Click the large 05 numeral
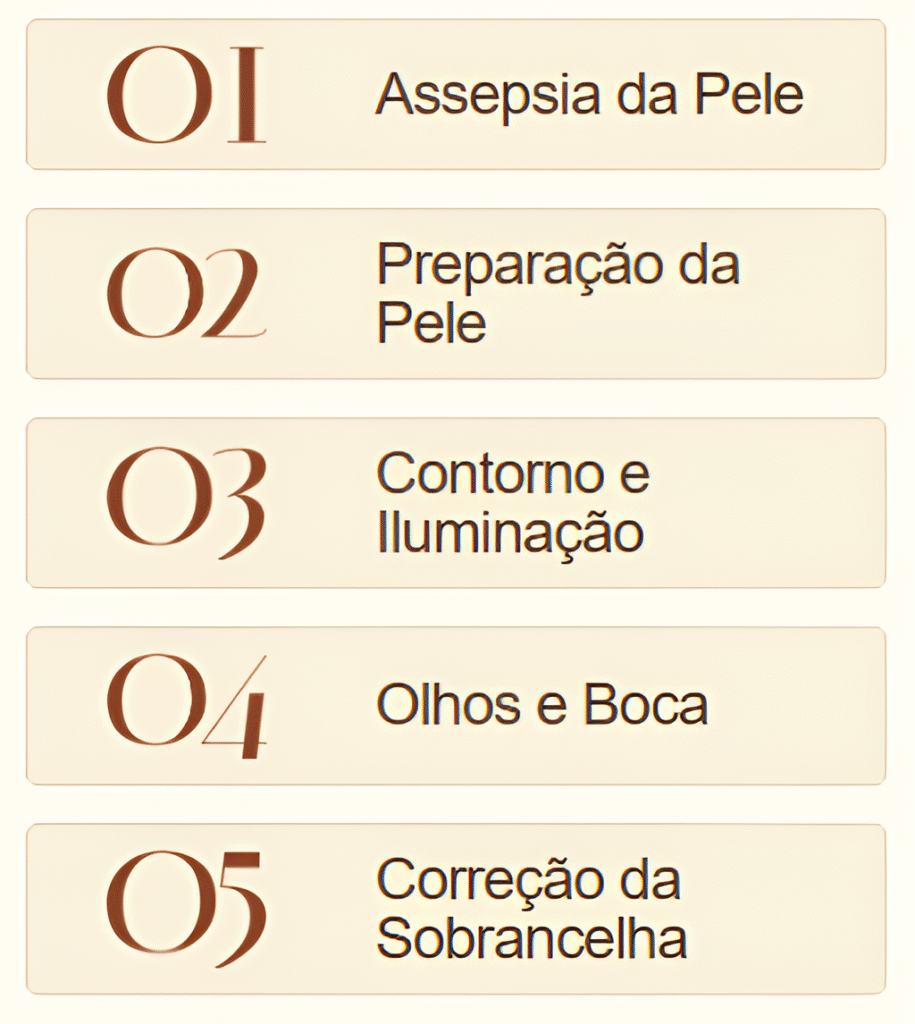 click(186, 908)
